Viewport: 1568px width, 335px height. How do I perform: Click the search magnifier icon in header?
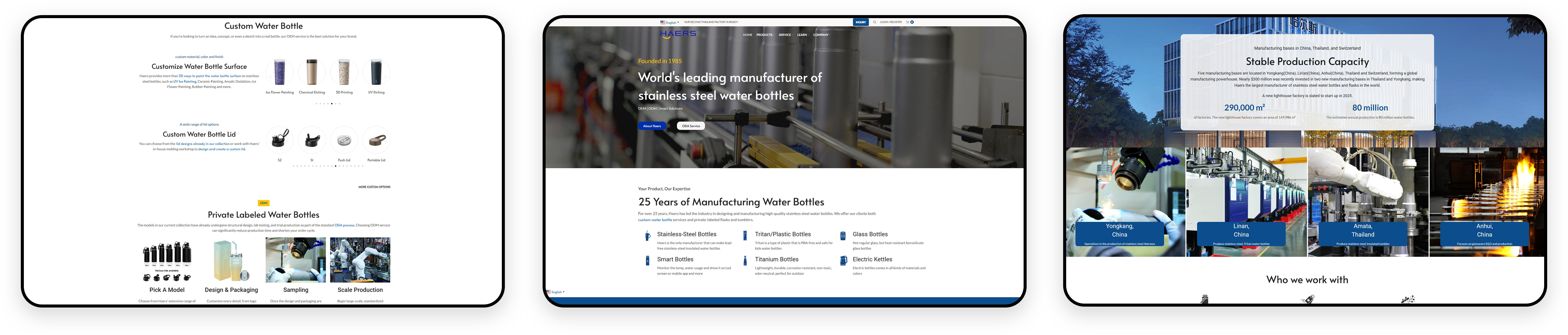tap(875, 22)
